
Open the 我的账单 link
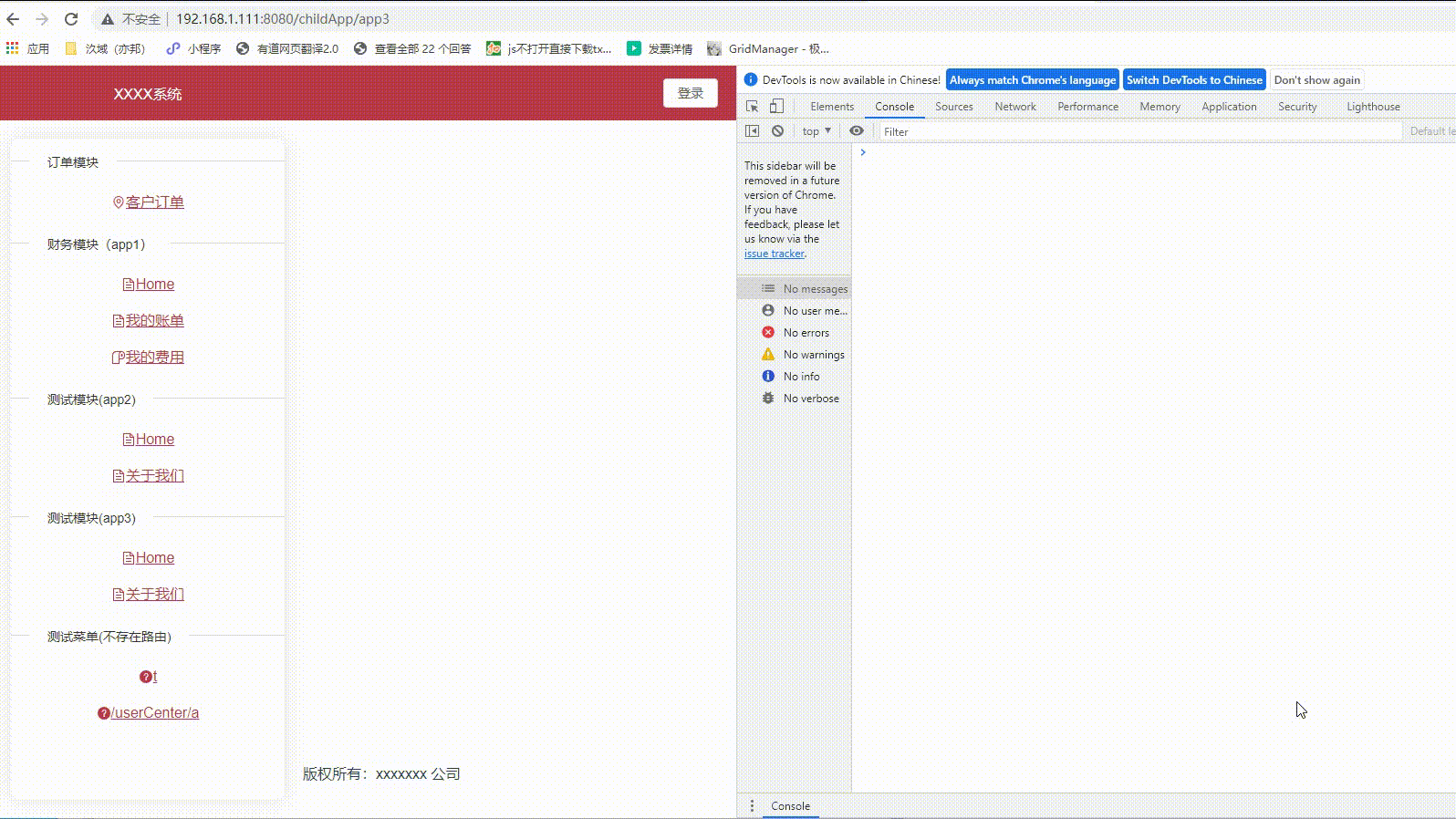tap(149, 320)
